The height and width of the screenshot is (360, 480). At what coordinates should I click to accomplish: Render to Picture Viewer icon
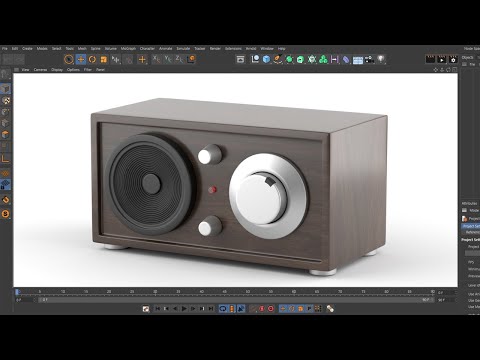442,59
